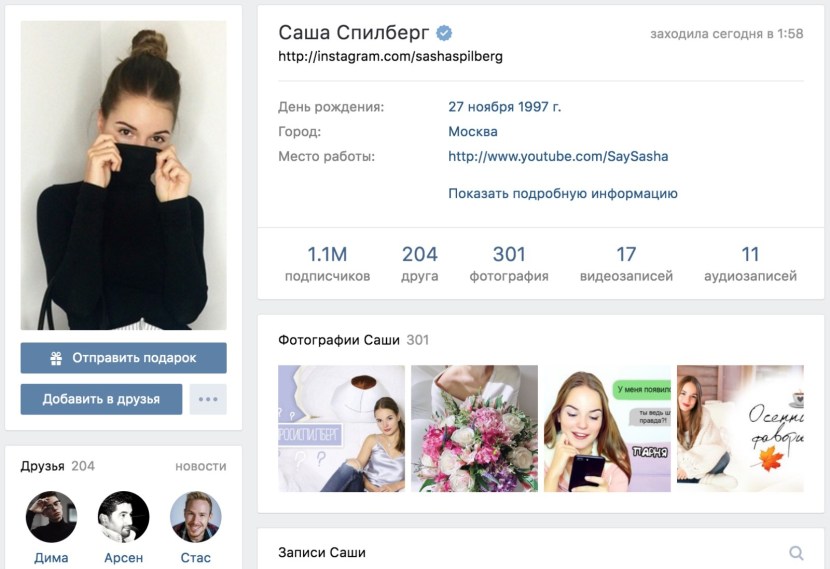Open 1.1M подписчиков counter
This screenshot has height=569, width=830.
[x=327, y=263]
